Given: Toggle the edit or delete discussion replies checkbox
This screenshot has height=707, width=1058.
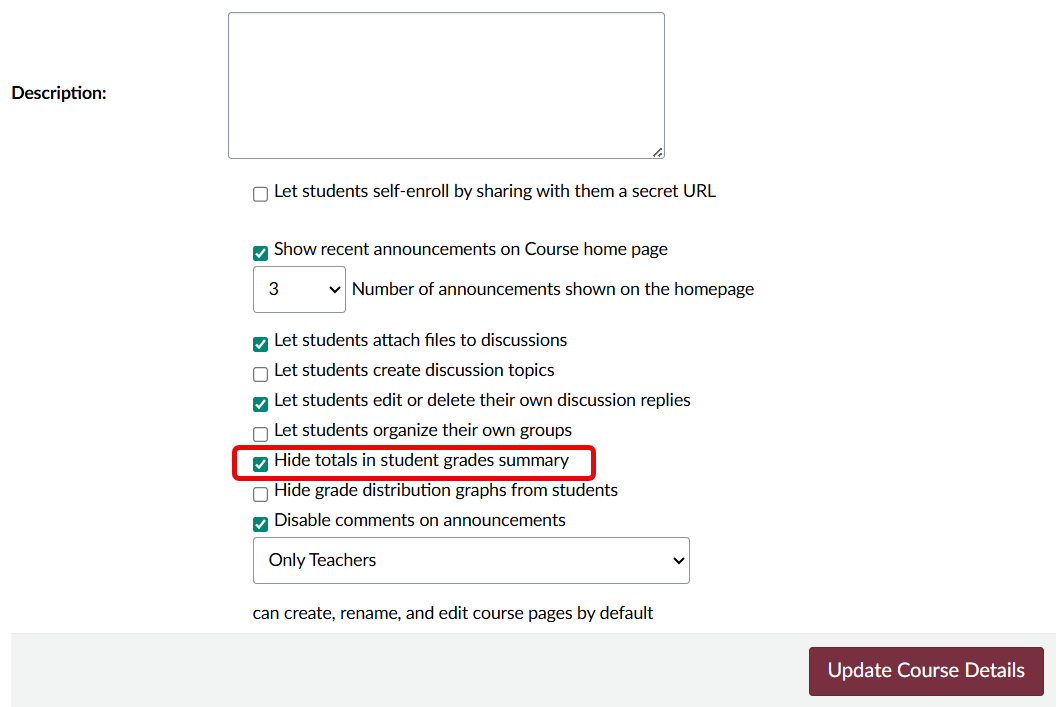Looking at the screenshot, I should [260, 404].
